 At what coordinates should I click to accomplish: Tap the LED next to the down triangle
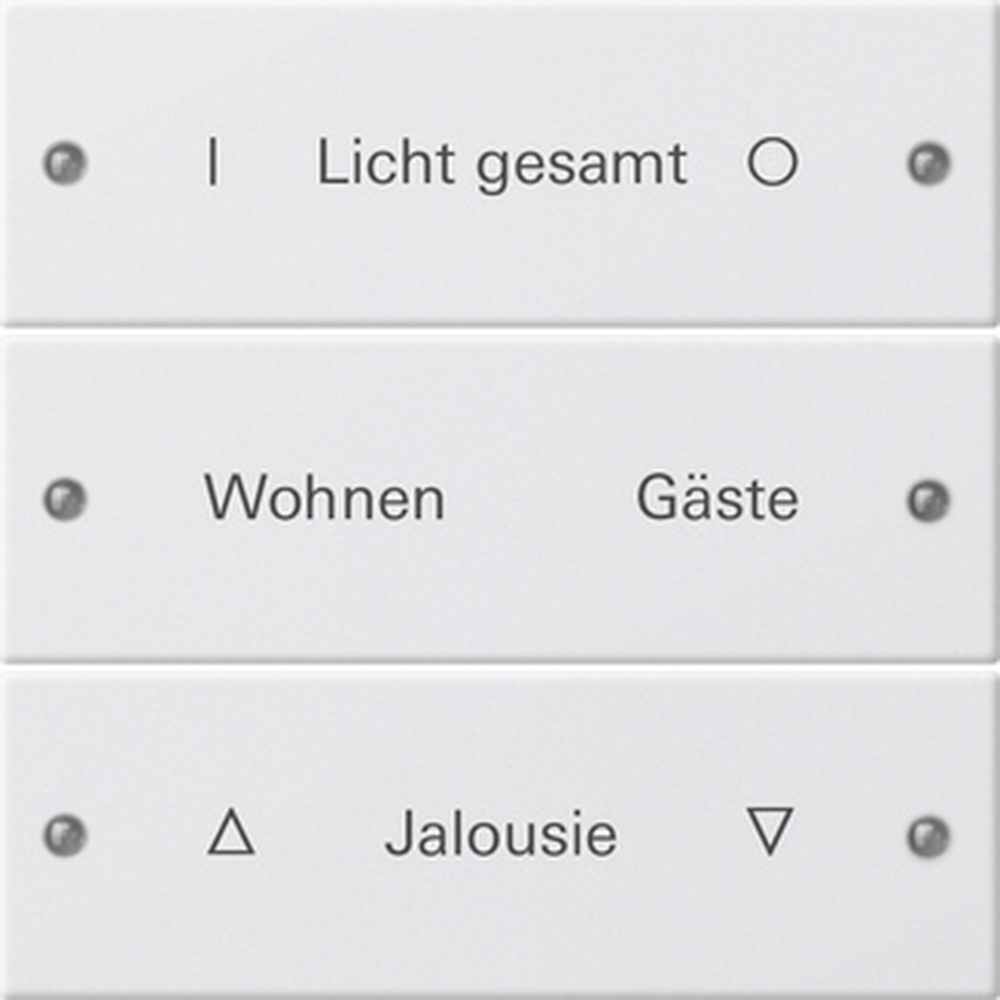tap(928, 835)
